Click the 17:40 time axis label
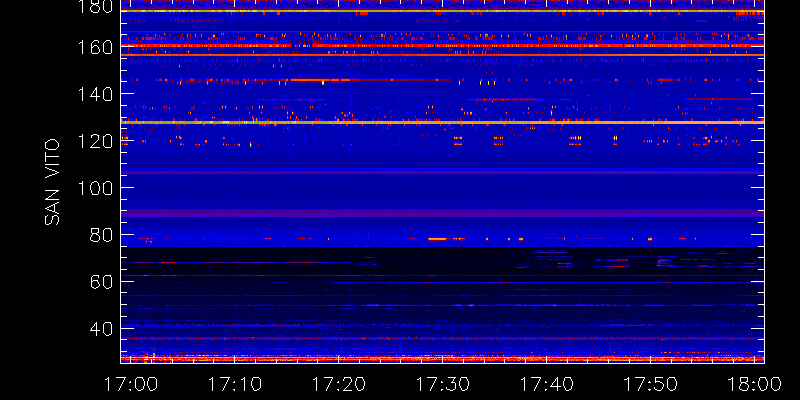The height and width of the screenshot is (400, 800). click(x=545, y=384)
